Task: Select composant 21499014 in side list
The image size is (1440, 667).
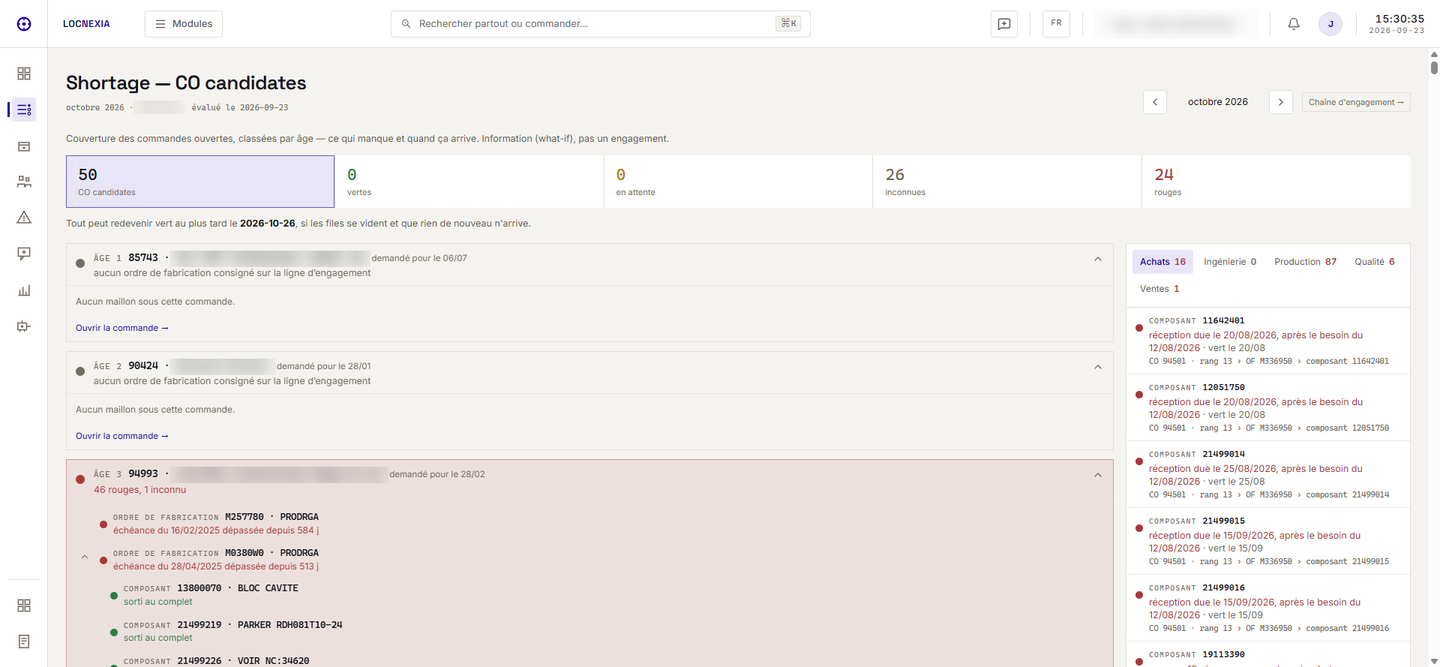Action: [x=1268, y=474]
